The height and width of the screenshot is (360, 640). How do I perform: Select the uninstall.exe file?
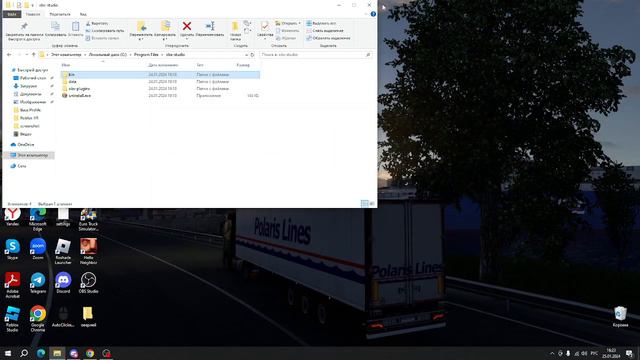(x=160, y=96)
